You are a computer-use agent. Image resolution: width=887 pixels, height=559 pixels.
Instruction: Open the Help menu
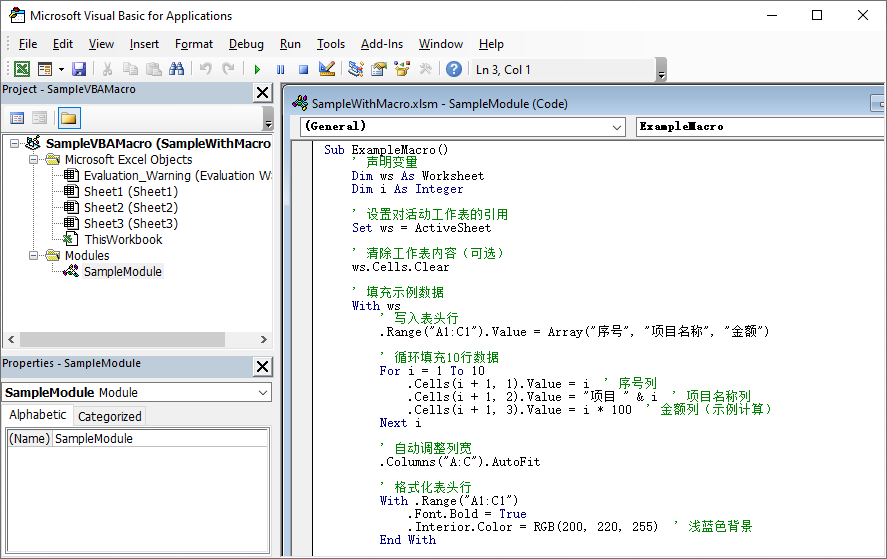point(491,44)
